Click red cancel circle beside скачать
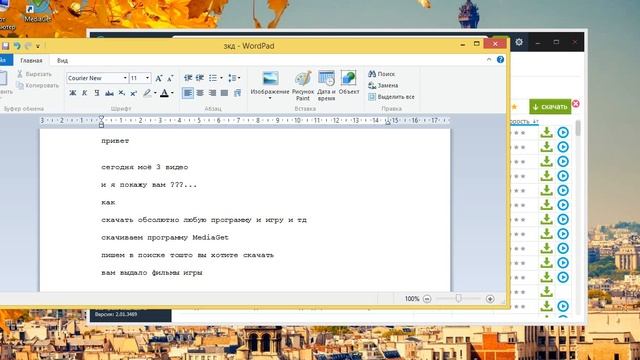This screenshot has width=640, height=360. (x=576, y=104)
